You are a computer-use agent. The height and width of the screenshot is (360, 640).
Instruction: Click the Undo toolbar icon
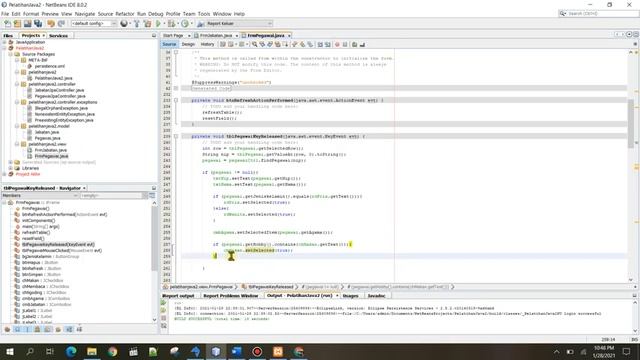tap(51, 24)
